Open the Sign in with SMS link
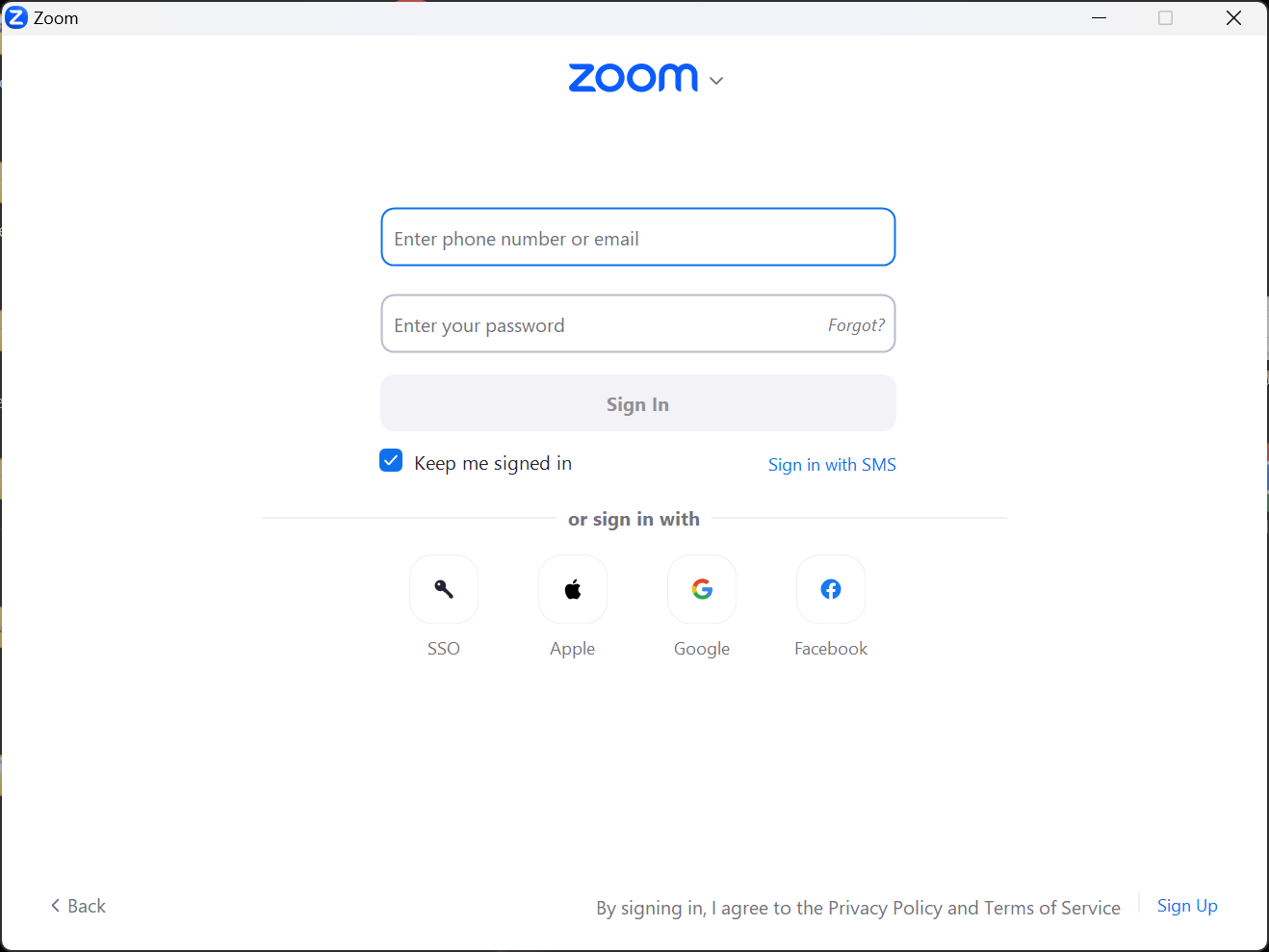The height and width of the screenshot is (952, 1269). coord(832,465)
